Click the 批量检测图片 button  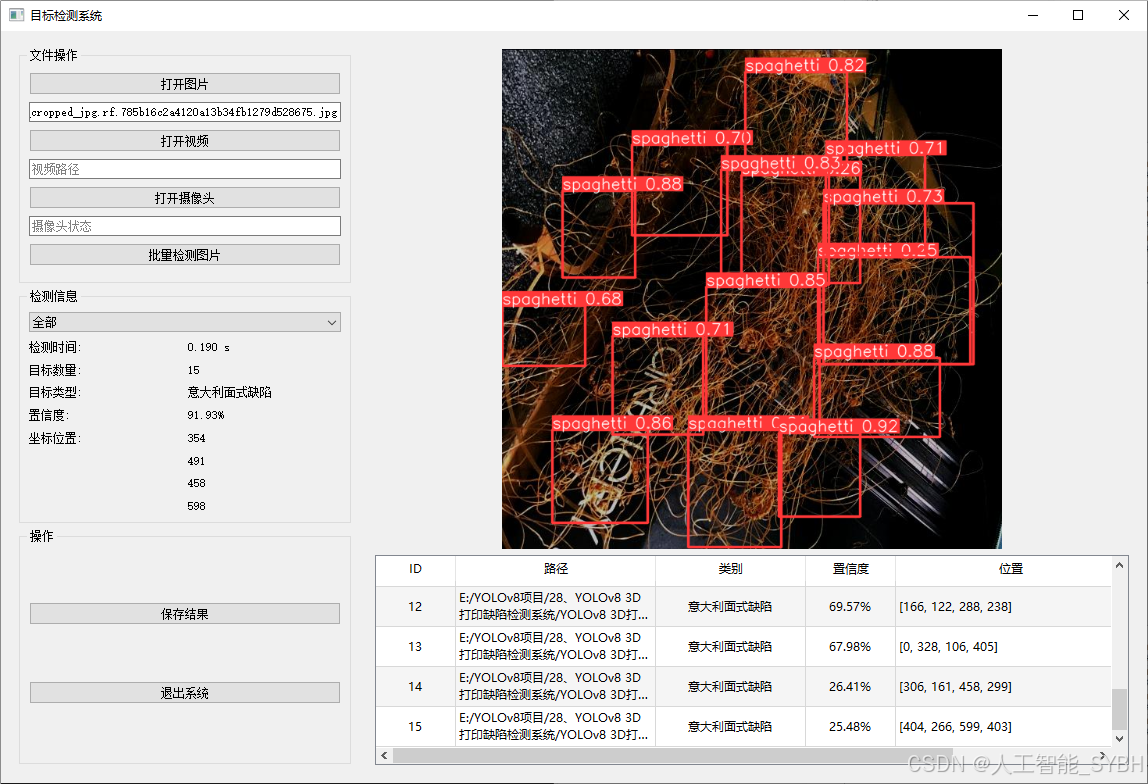coord(184,255)
